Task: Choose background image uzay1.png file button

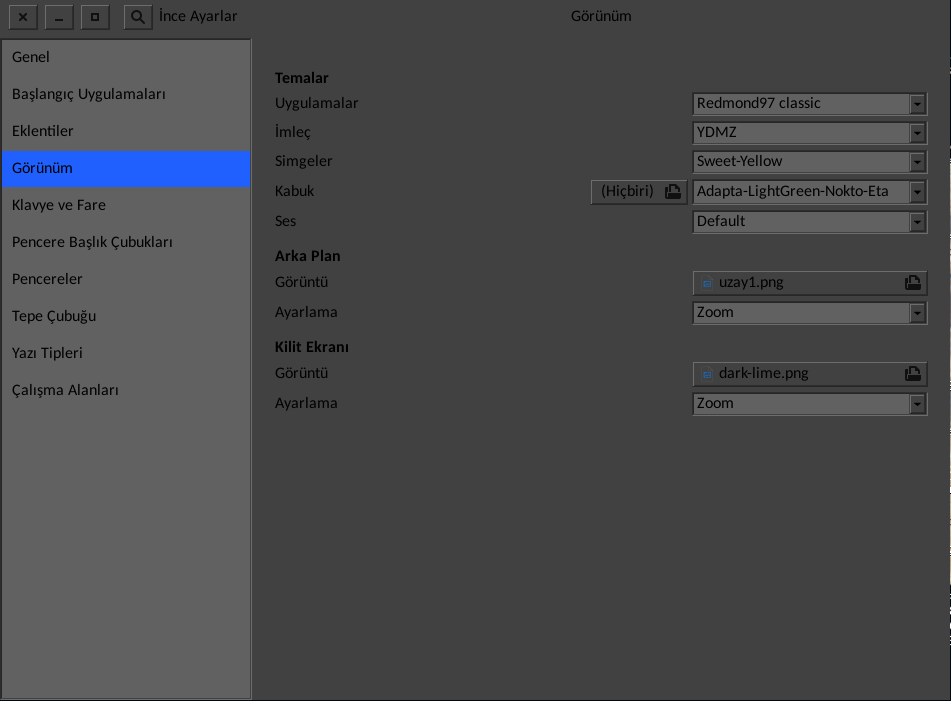Action: pyautogui.click(x=810, y=283)
